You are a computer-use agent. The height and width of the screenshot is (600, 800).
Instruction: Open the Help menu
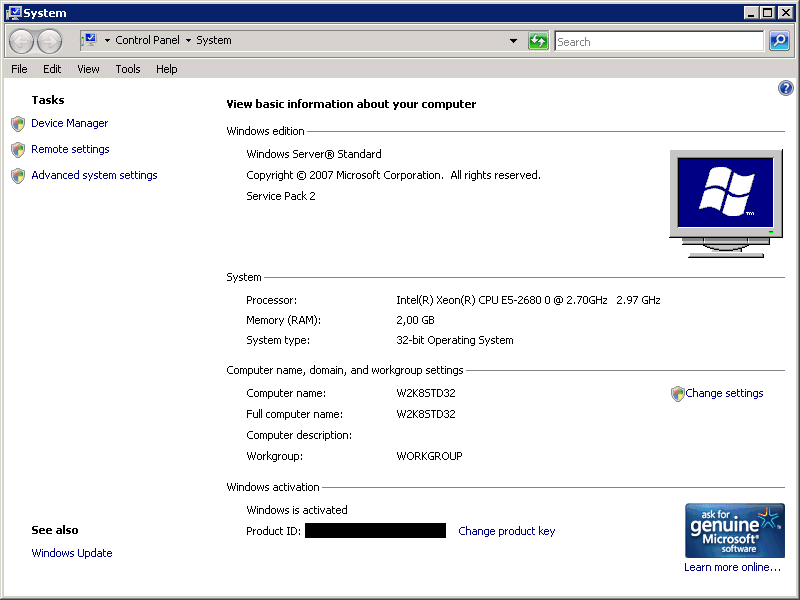[167, 69]
